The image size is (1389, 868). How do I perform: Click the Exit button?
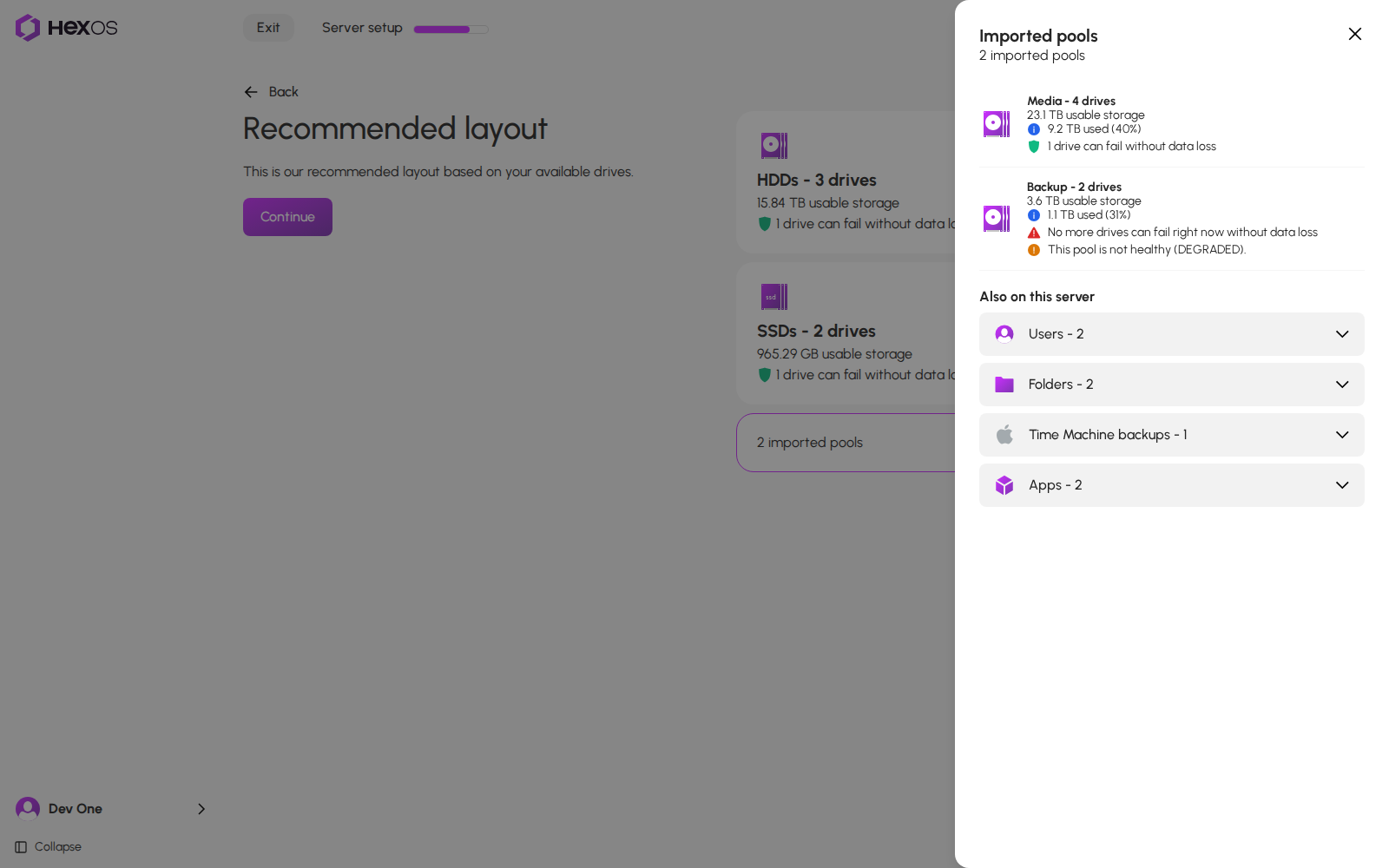click(268, 28)
